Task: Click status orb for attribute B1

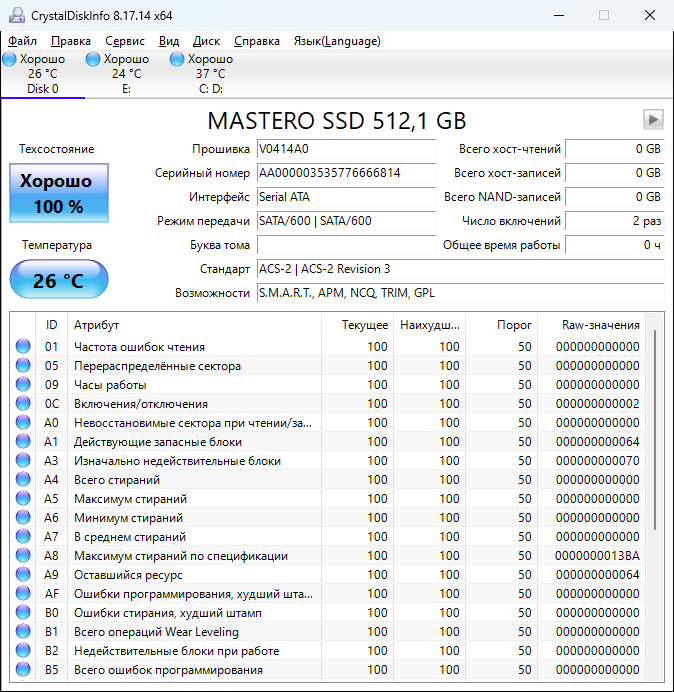Action: [x=23, y=631]
